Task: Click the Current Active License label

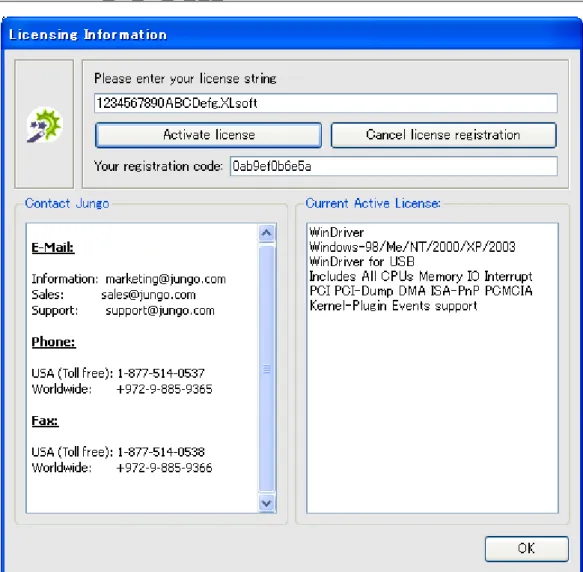Action: (x=373, y=203)
